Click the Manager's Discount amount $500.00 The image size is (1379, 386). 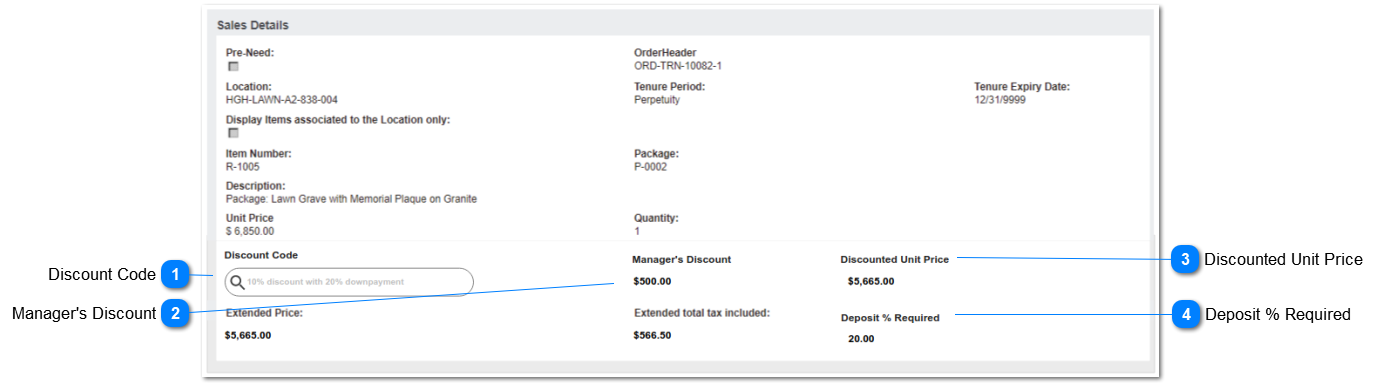(x=653, y=281)
